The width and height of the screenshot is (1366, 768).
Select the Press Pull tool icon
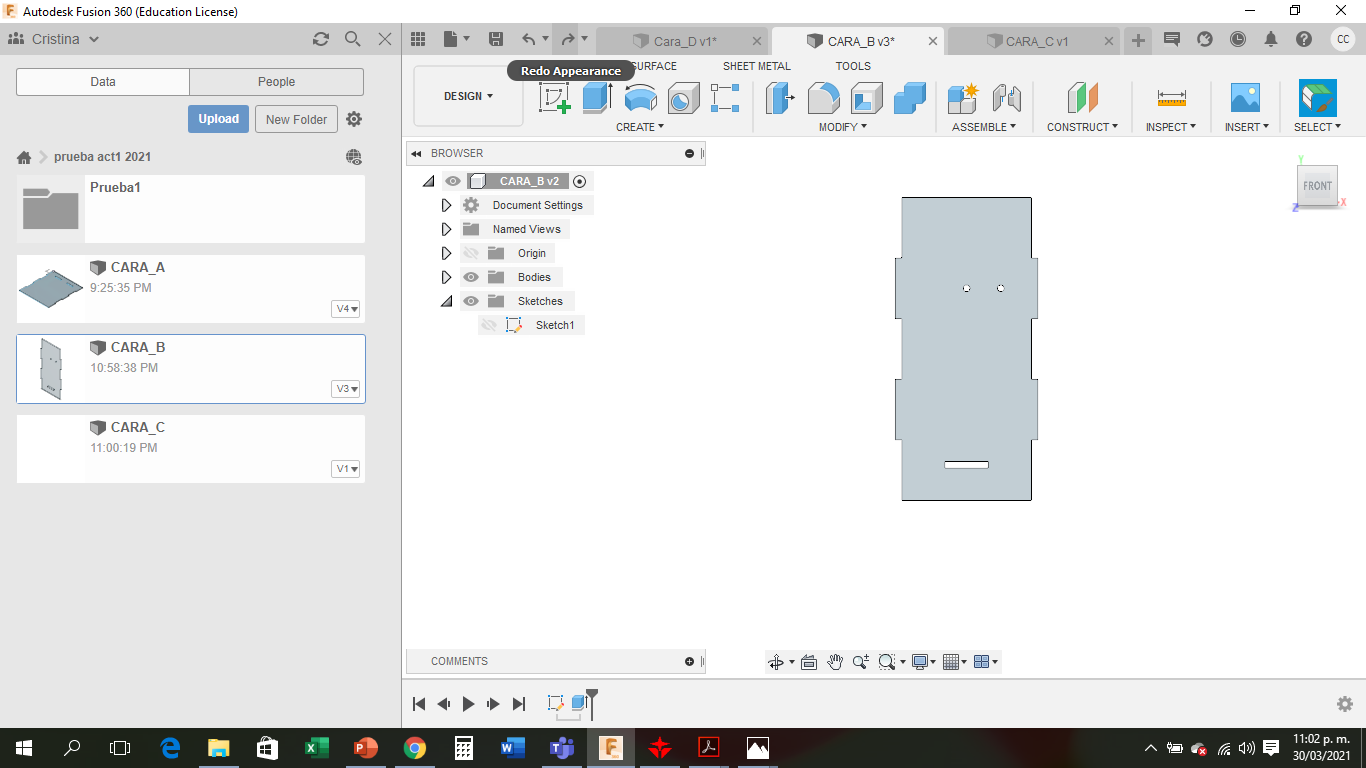(780, 98)
